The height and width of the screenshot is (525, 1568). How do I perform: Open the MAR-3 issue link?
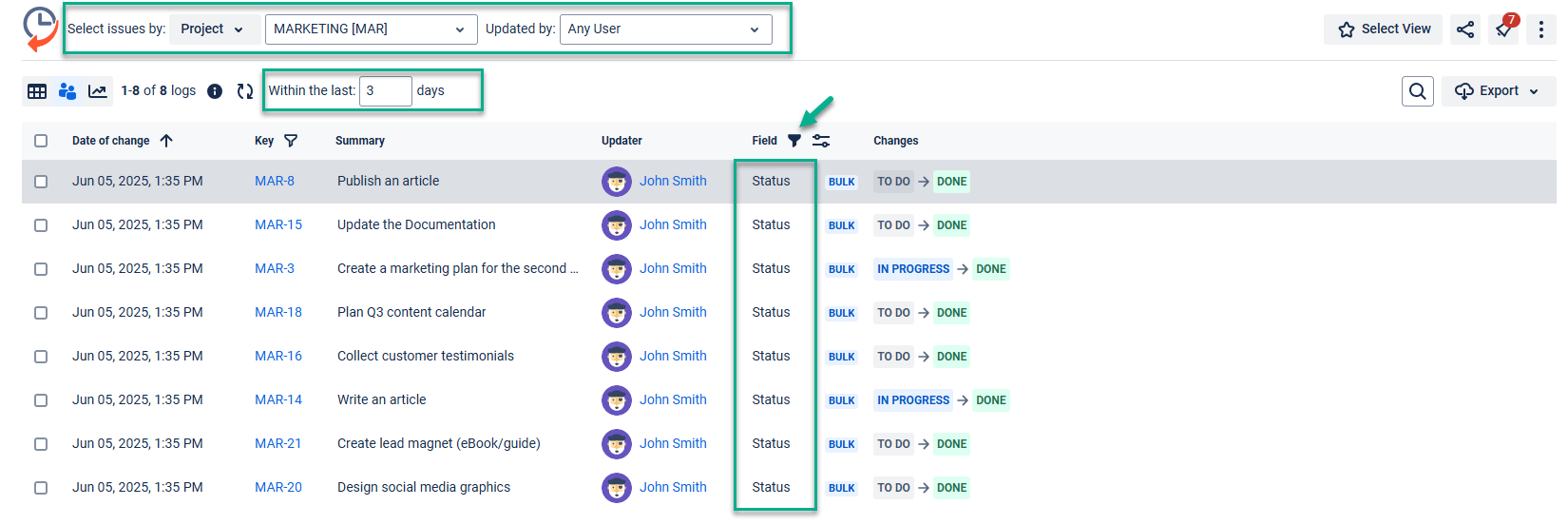click(x=275, y=268)
